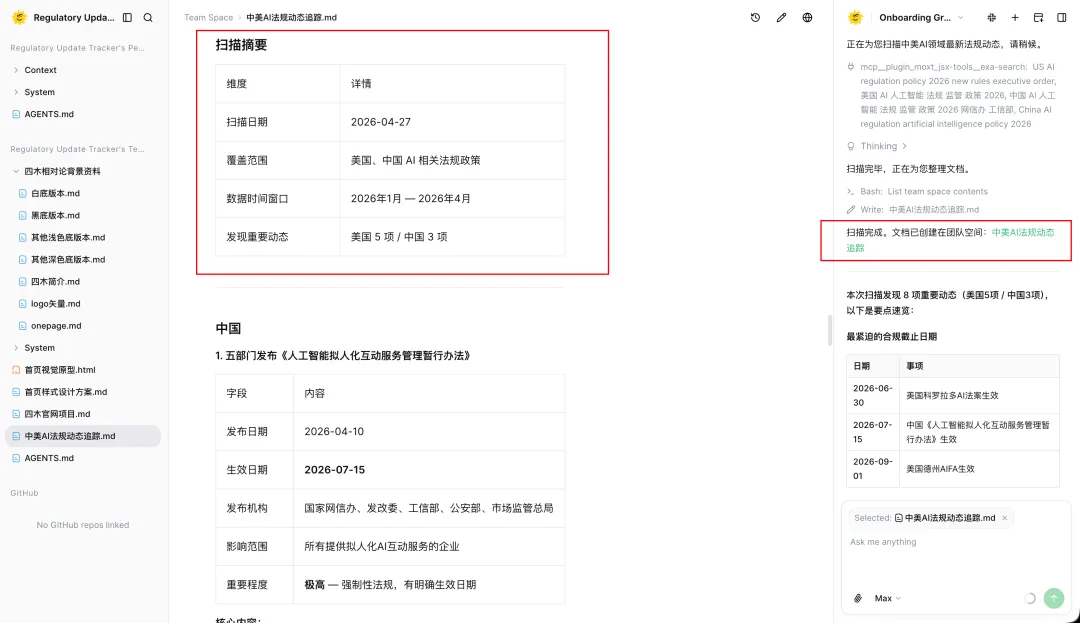Open the Max model dropdown
1080x623 pixels.
point(887,598)
